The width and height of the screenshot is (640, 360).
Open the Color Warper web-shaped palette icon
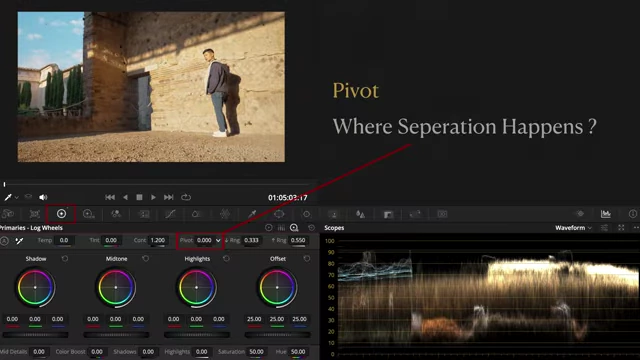click(225, 214)
